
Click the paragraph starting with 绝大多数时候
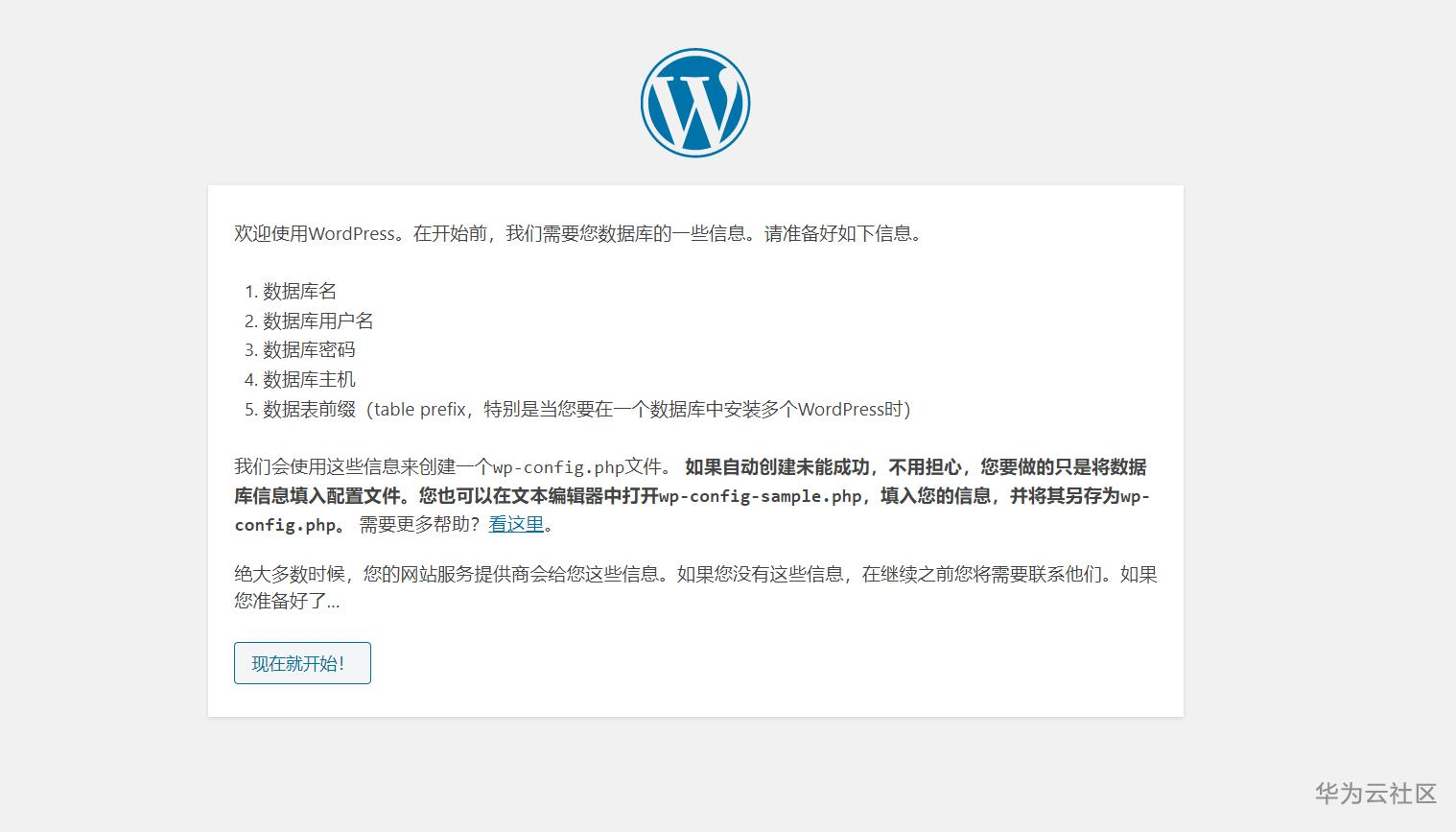click(x=695, y=587)
